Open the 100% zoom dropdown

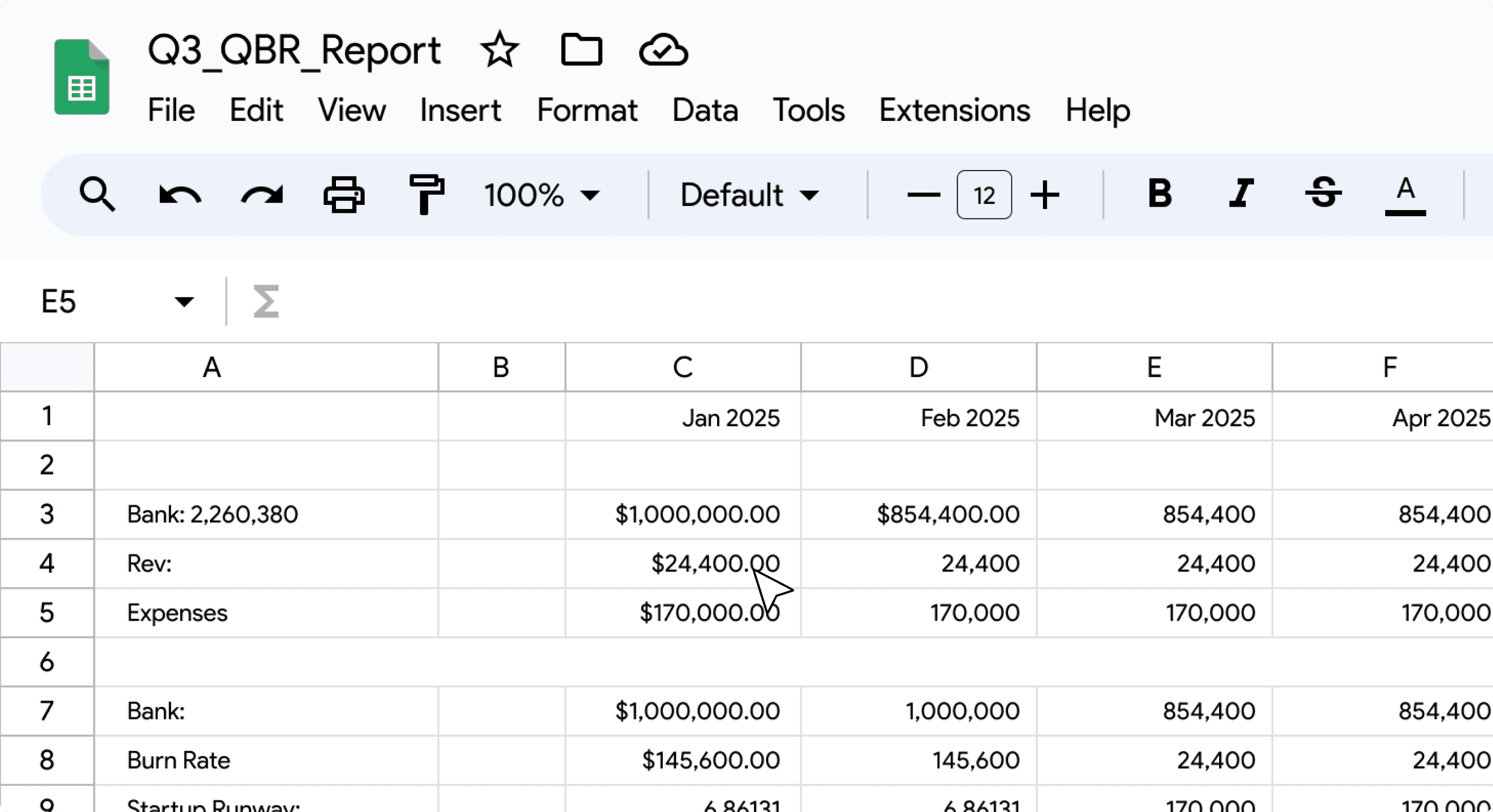542,195
